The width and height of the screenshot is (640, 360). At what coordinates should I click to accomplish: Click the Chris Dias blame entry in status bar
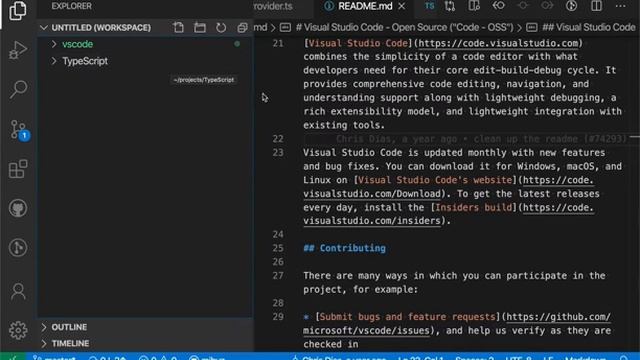click(339, 358)
